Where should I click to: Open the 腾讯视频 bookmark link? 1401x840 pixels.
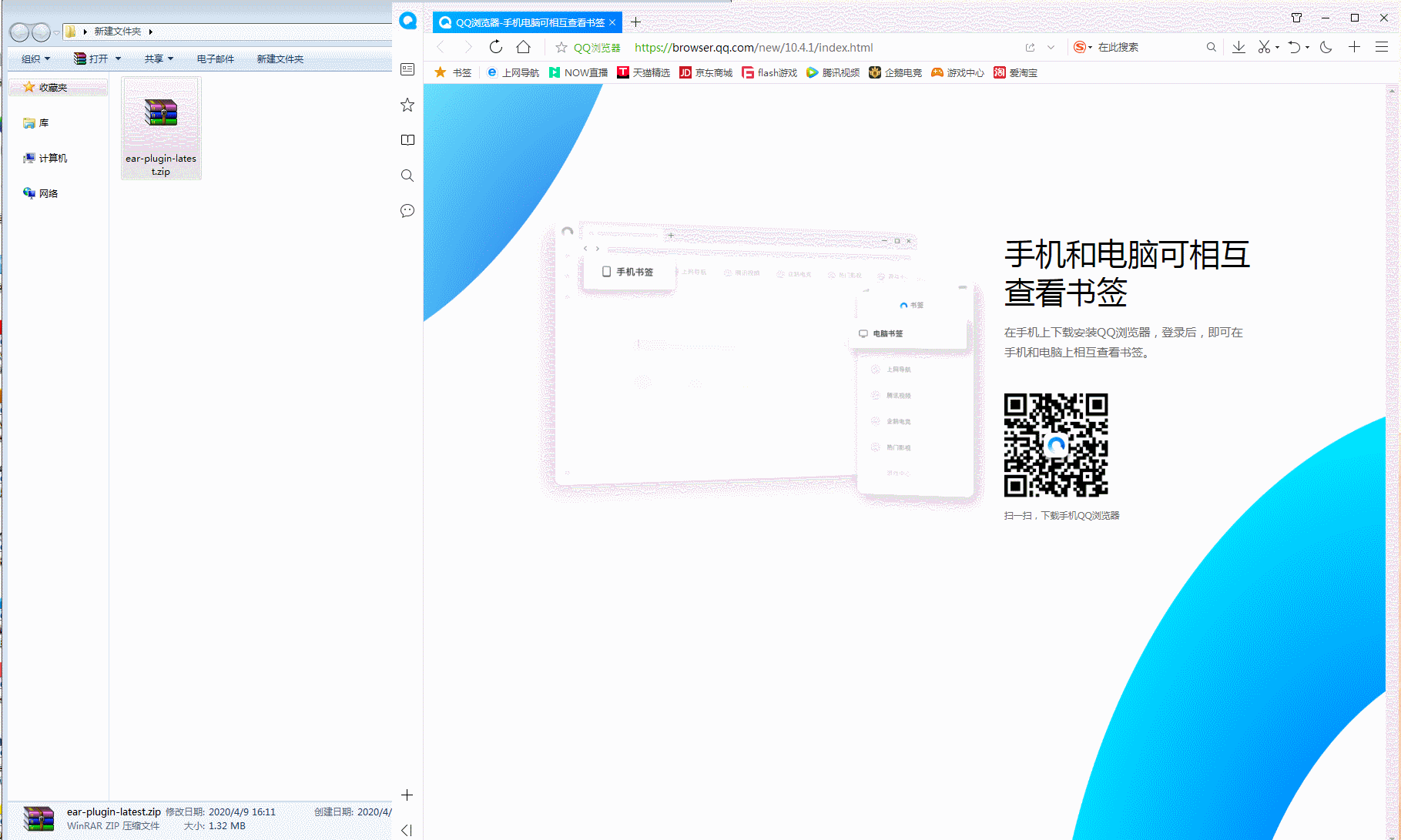point(833,72)
